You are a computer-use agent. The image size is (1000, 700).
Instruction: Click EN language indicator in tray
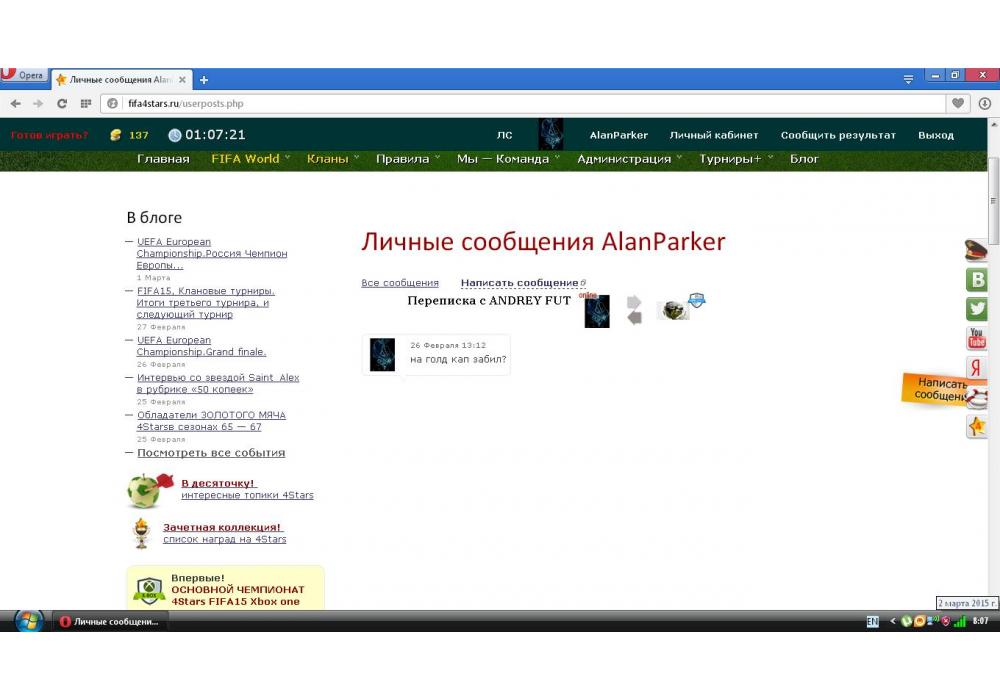pos(872,621)
